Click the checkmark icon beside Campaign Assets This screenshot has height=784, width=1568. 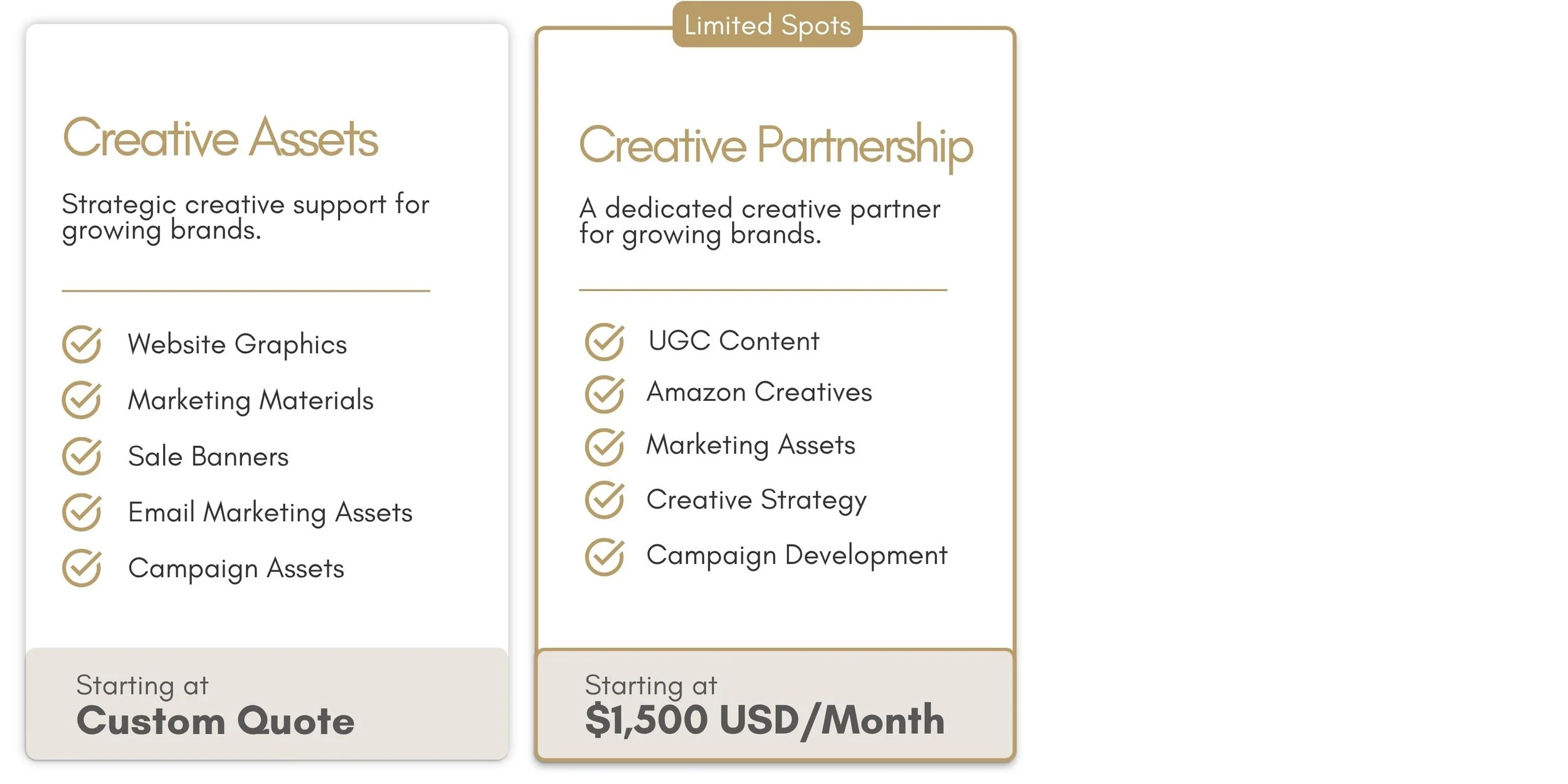click(x=82, y=568)
